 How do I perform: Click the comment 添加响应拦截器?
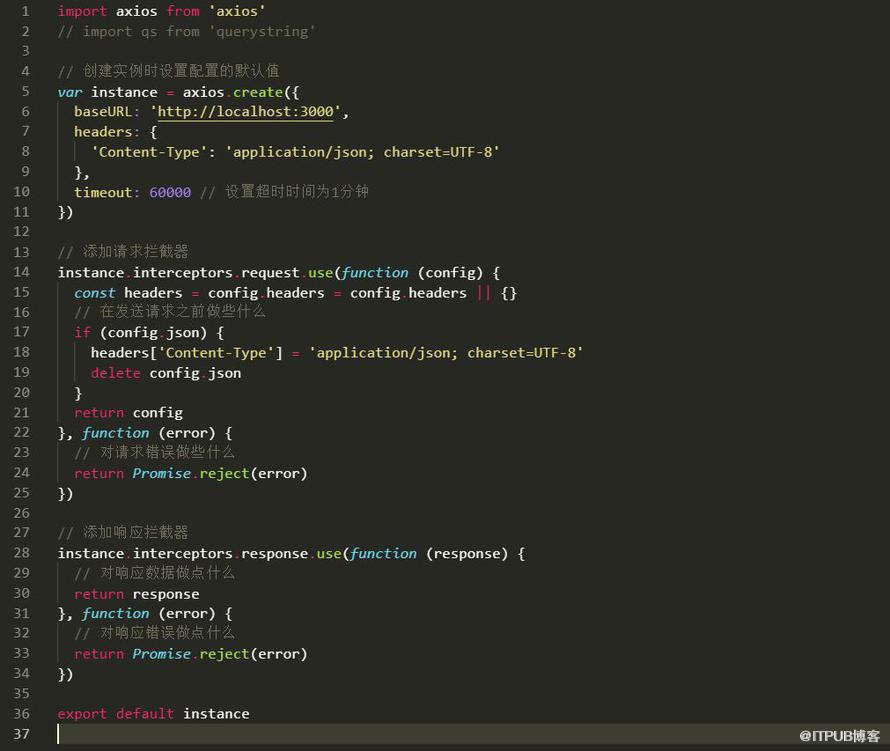(123, 532)
